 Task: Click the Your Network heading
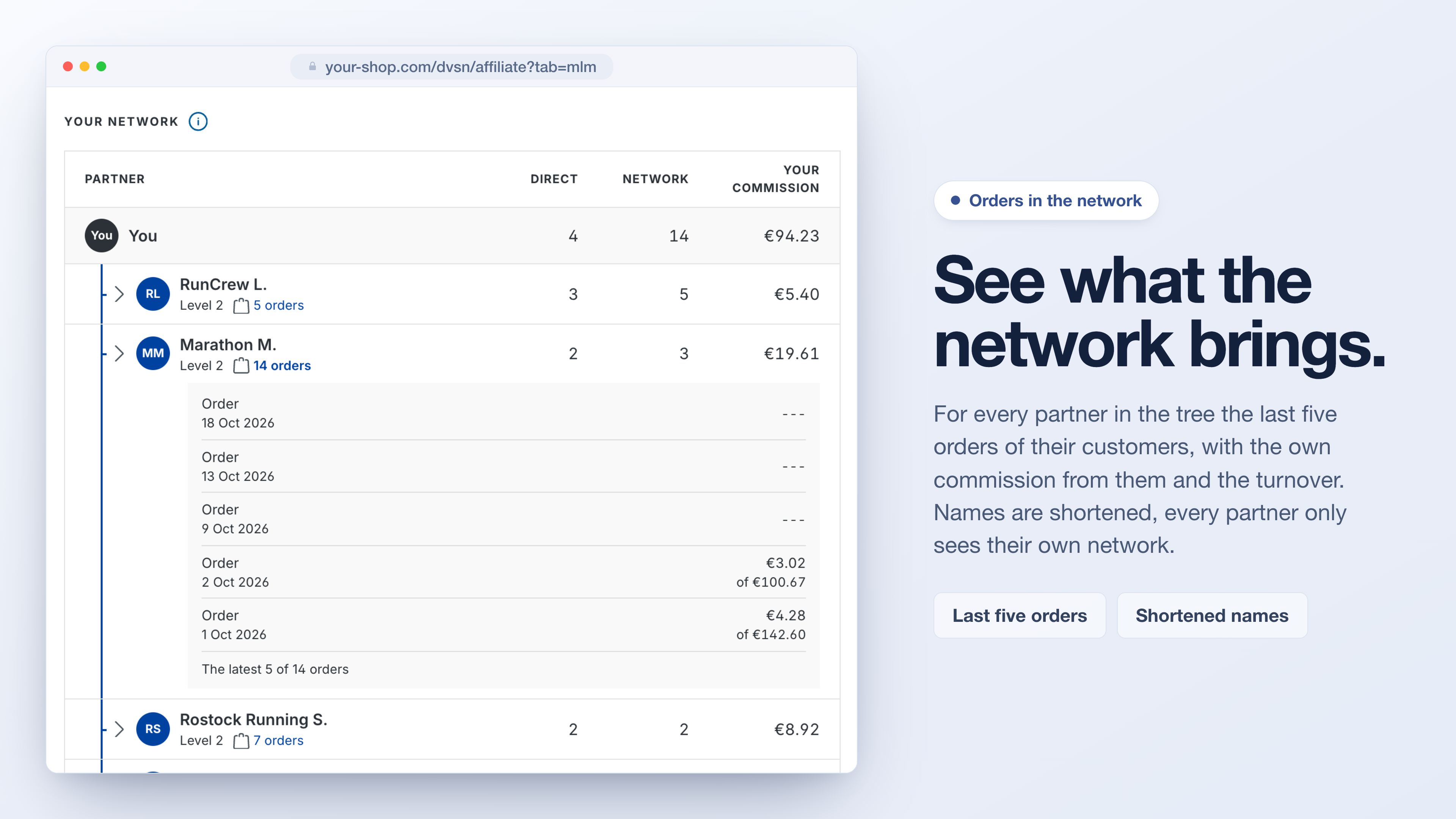tap(121, 121)
